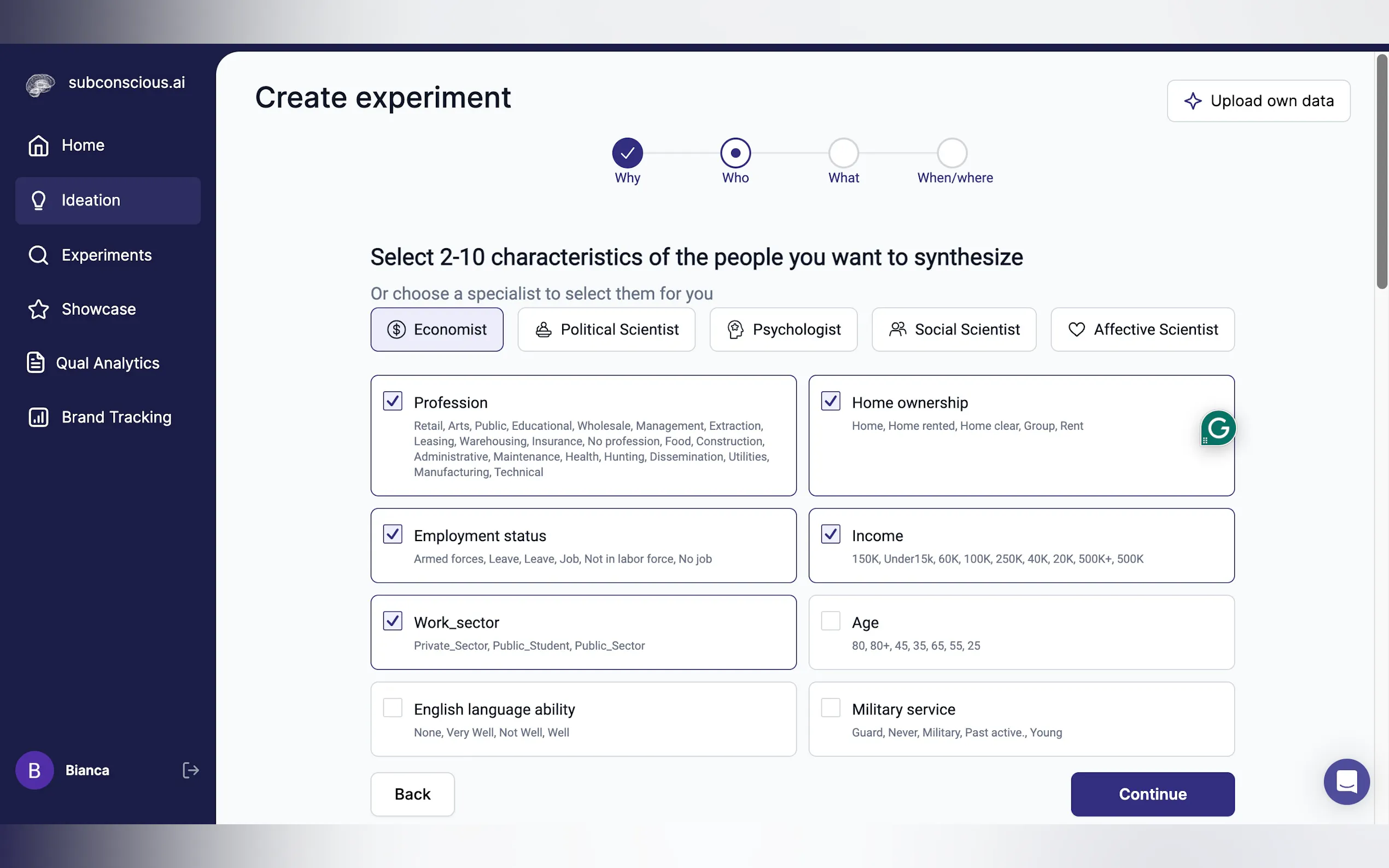The image size is (1389, 868).
Task: Enable the Military service checkbox
Action: [x=830, y=708]
